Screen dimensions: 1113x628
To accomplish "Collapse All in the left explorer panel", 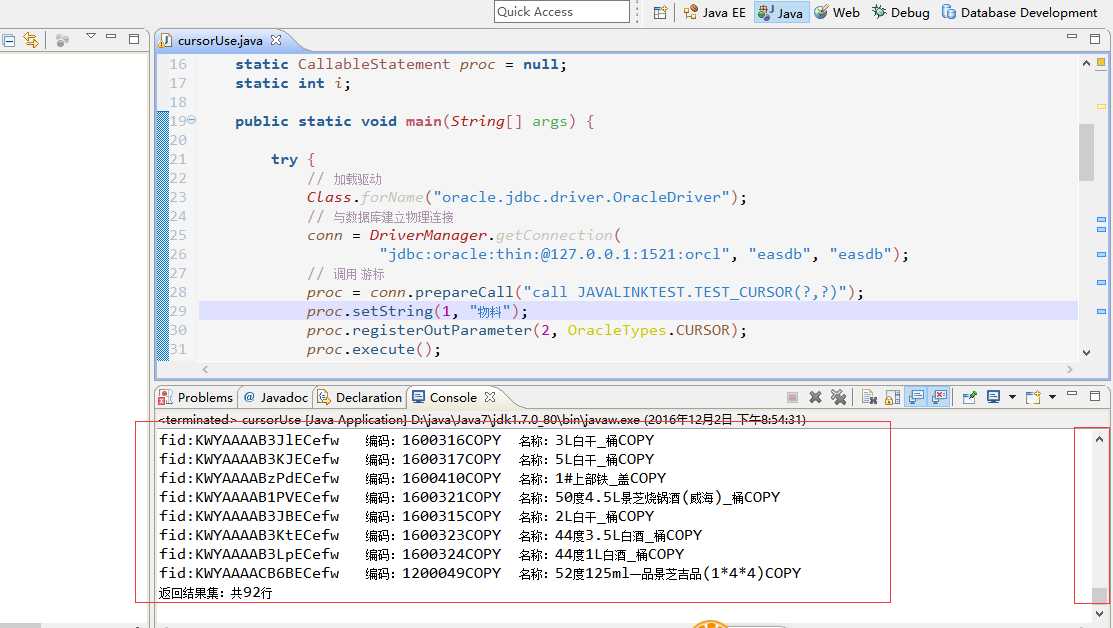I will (x=9, y=40).
